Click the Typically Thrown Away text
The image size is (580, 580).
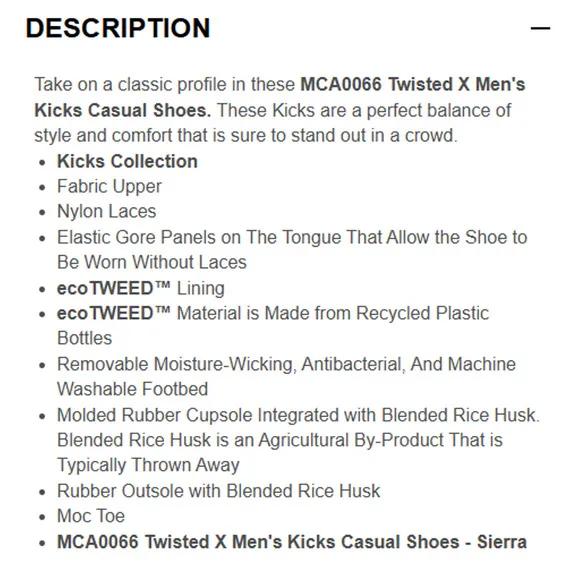point(148,465)
